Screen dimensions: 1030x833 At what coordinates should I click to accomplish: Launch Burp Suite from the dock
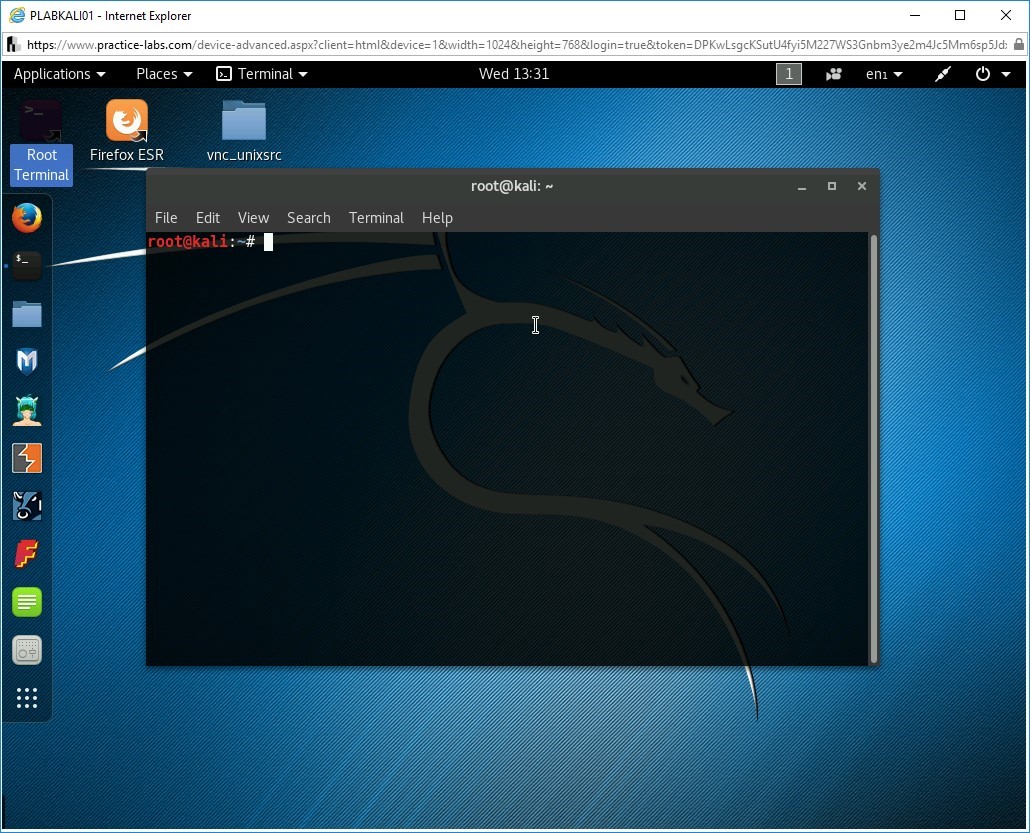click(x=27, y=458)
